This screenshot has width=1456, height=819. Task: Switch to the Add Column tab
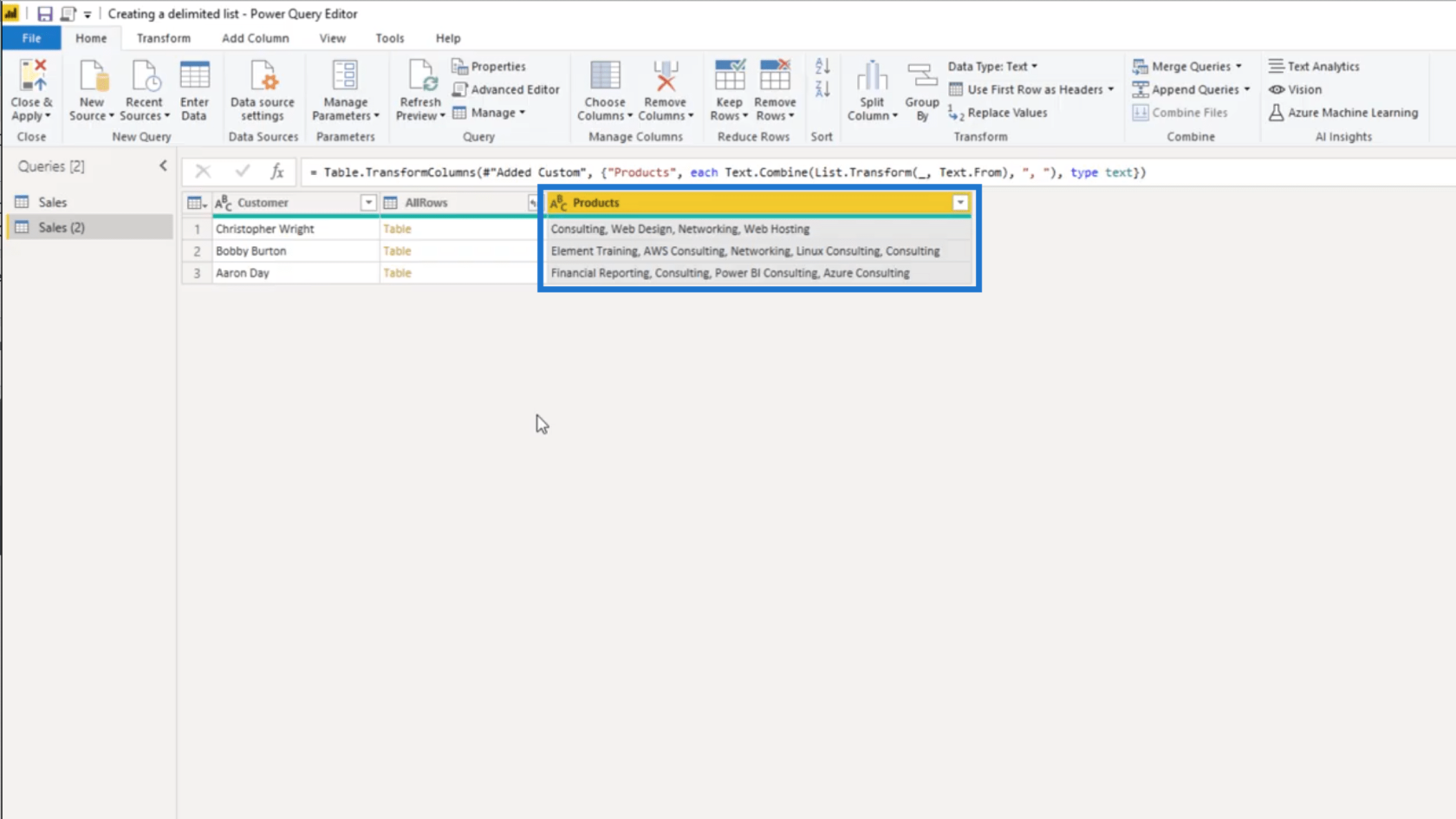[x=255, y=38]
